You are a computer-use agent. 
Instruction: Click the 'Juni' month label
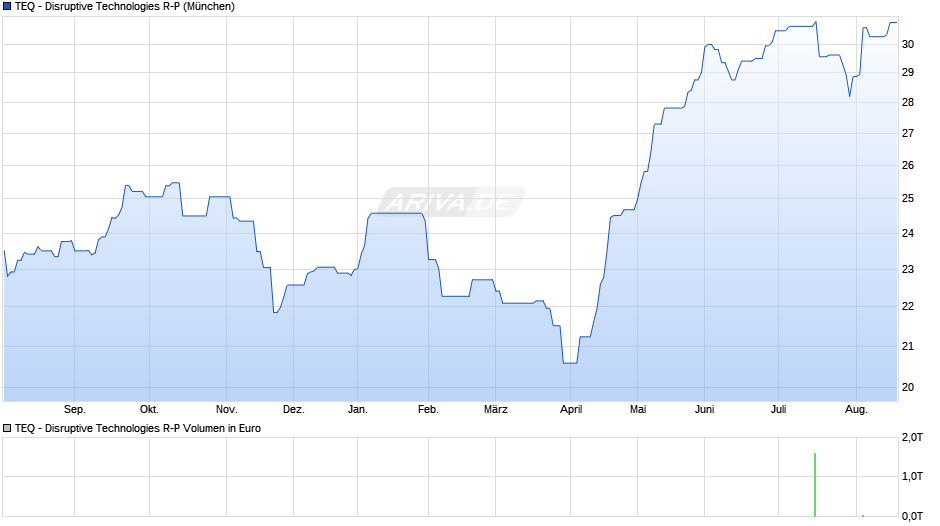click(x=704, y=410)
